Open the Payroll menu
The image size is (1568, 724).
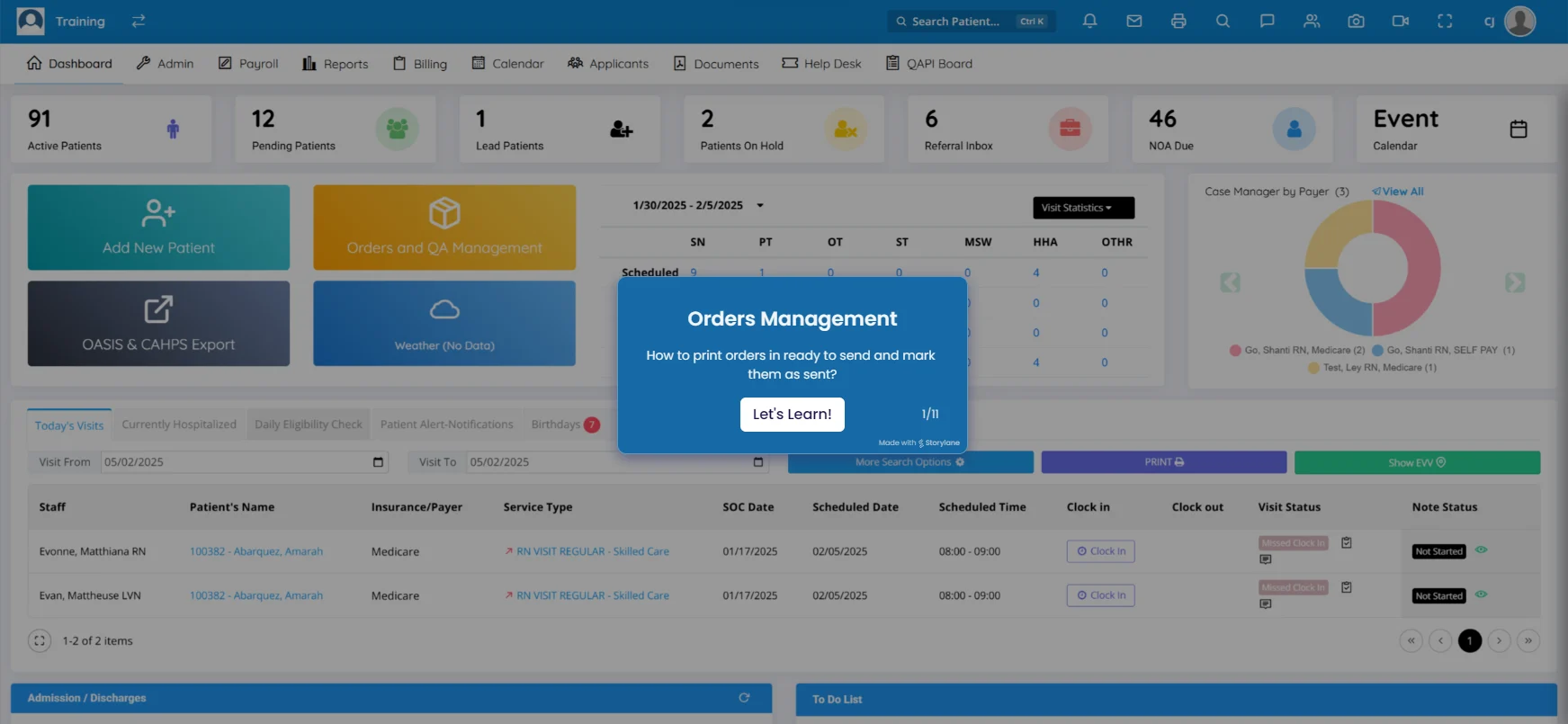pos(248,63)
